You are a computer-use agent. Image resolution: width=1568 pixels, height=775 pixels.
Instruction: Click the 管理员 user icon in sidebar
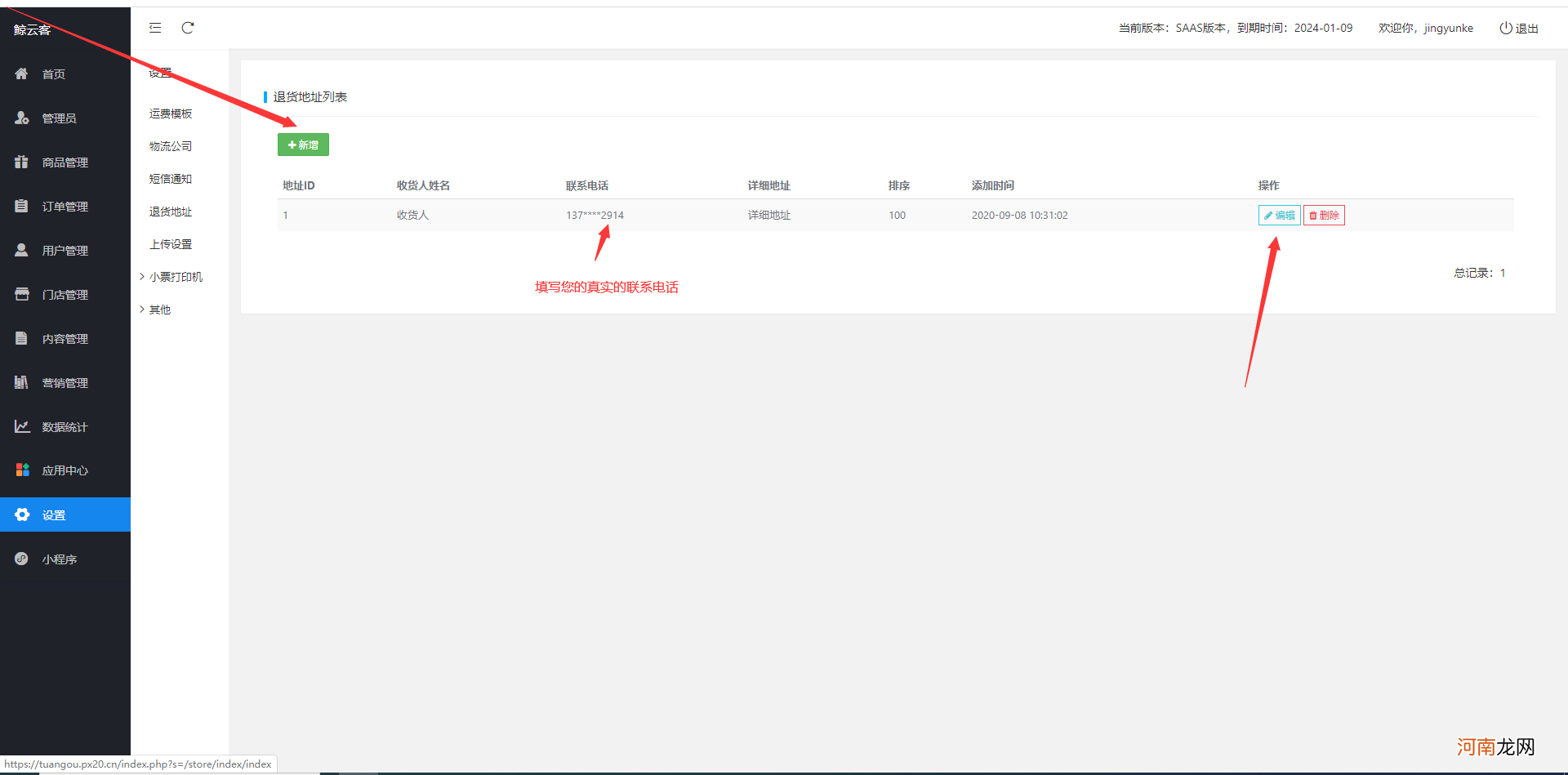(x=21, y=118)
